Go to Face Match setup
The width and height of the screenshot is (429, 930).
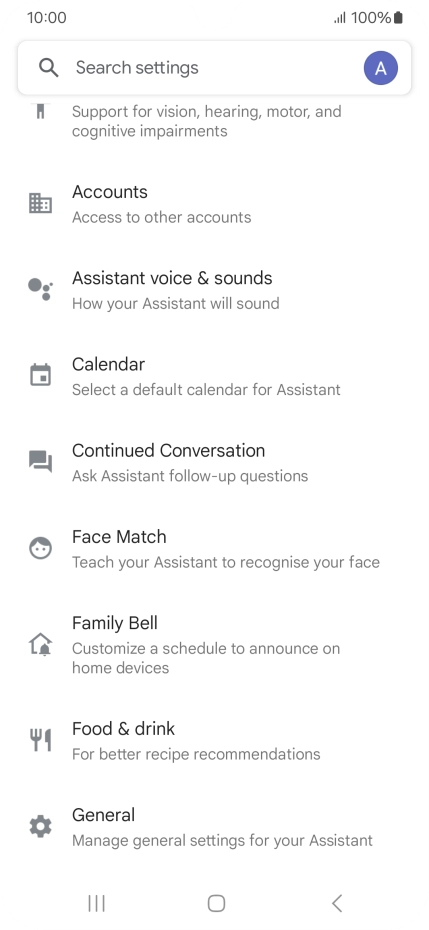pos(214,548)
